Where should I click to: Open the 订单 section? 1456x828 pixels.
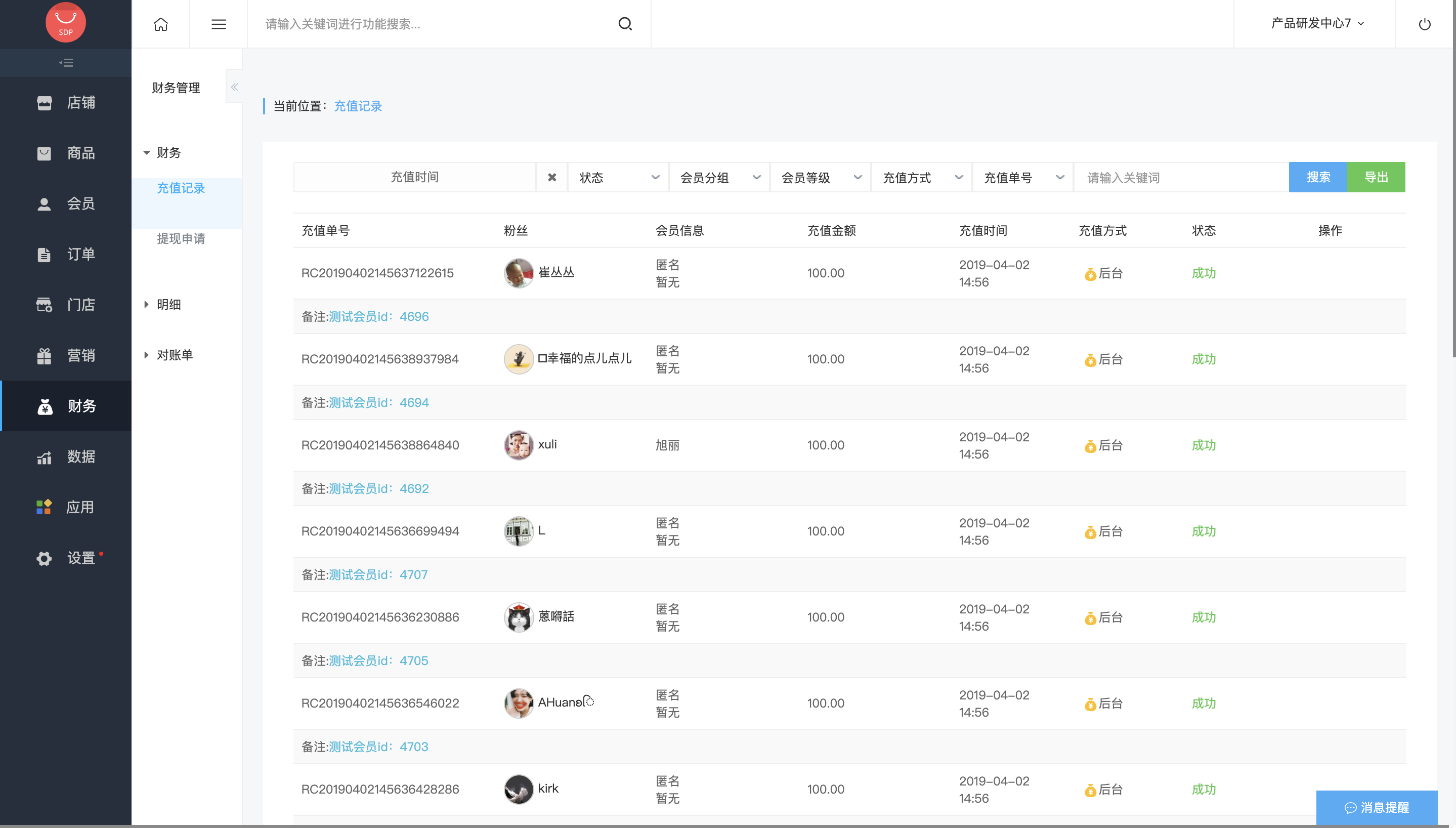click(x=66, y=254)
